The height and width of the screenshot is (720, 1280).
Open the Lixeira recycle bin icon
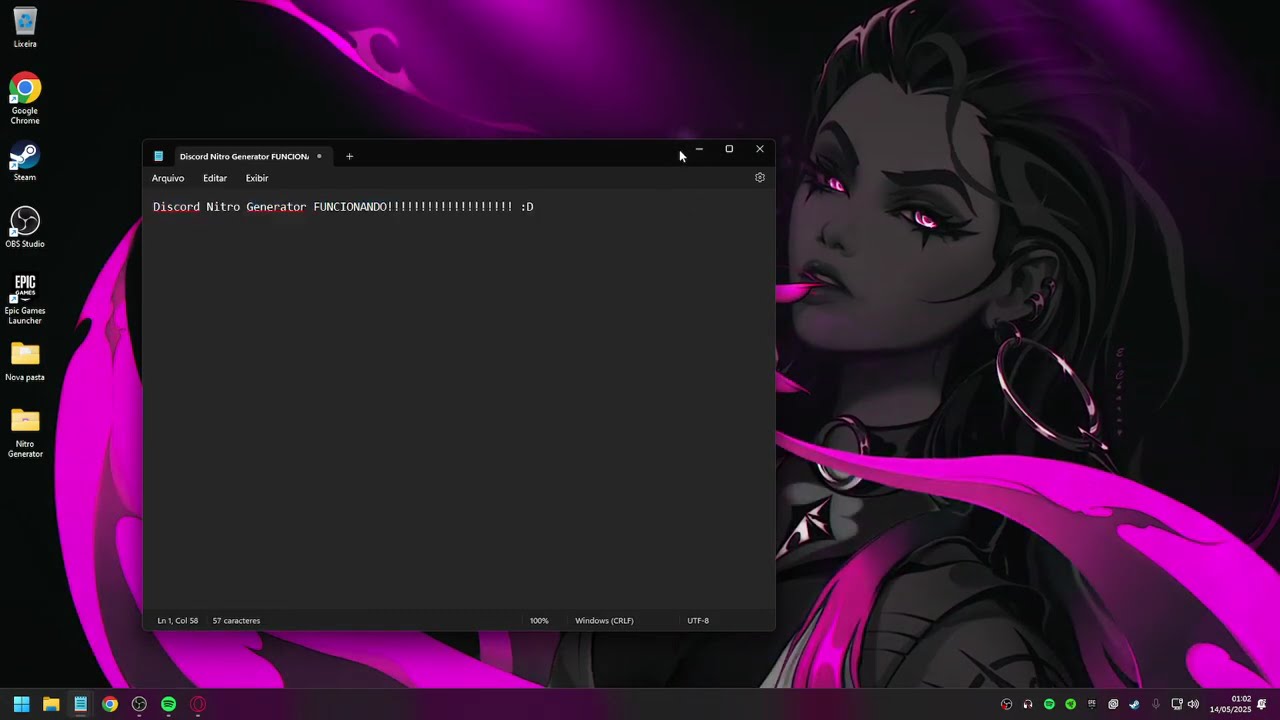[x=25, y=28]
